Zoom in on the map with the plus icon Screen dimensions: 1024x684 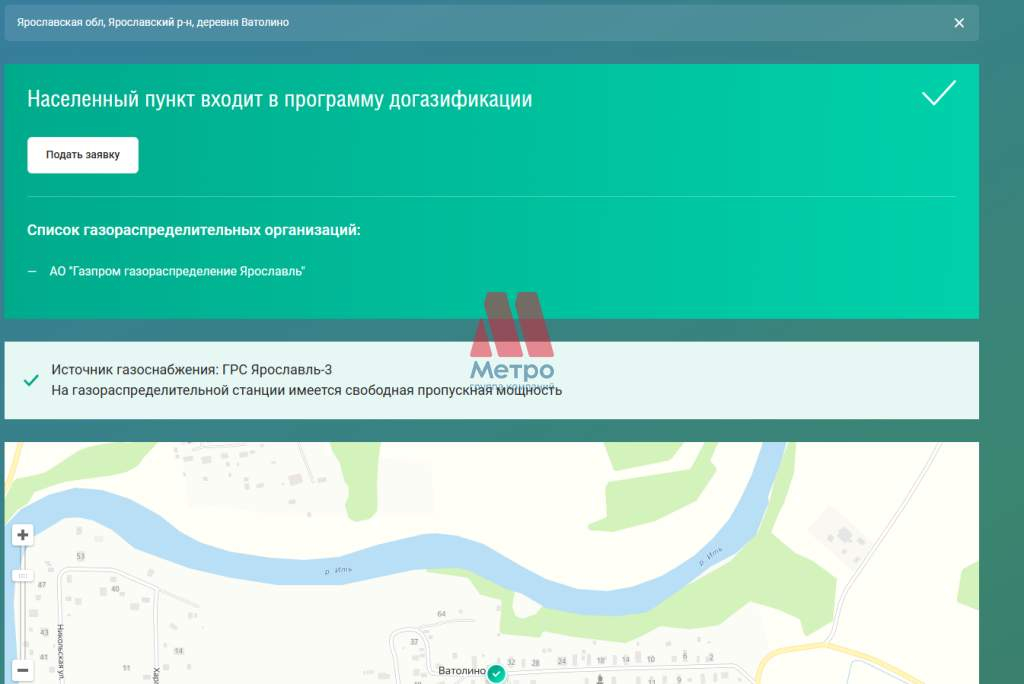coord(22,534)
